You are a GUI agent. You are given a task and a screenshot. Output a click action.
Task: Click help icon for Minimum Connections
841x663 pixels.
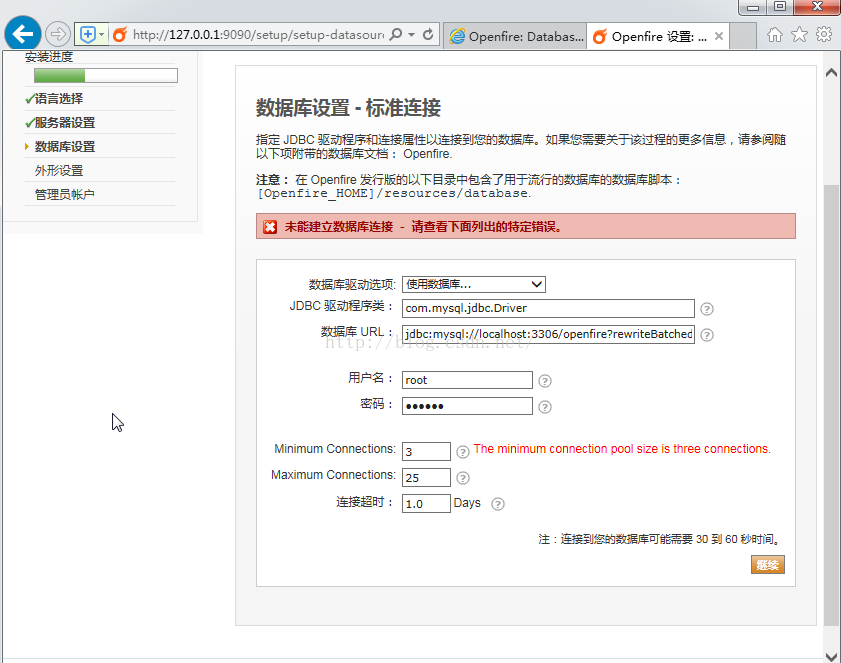click(462, 452)
